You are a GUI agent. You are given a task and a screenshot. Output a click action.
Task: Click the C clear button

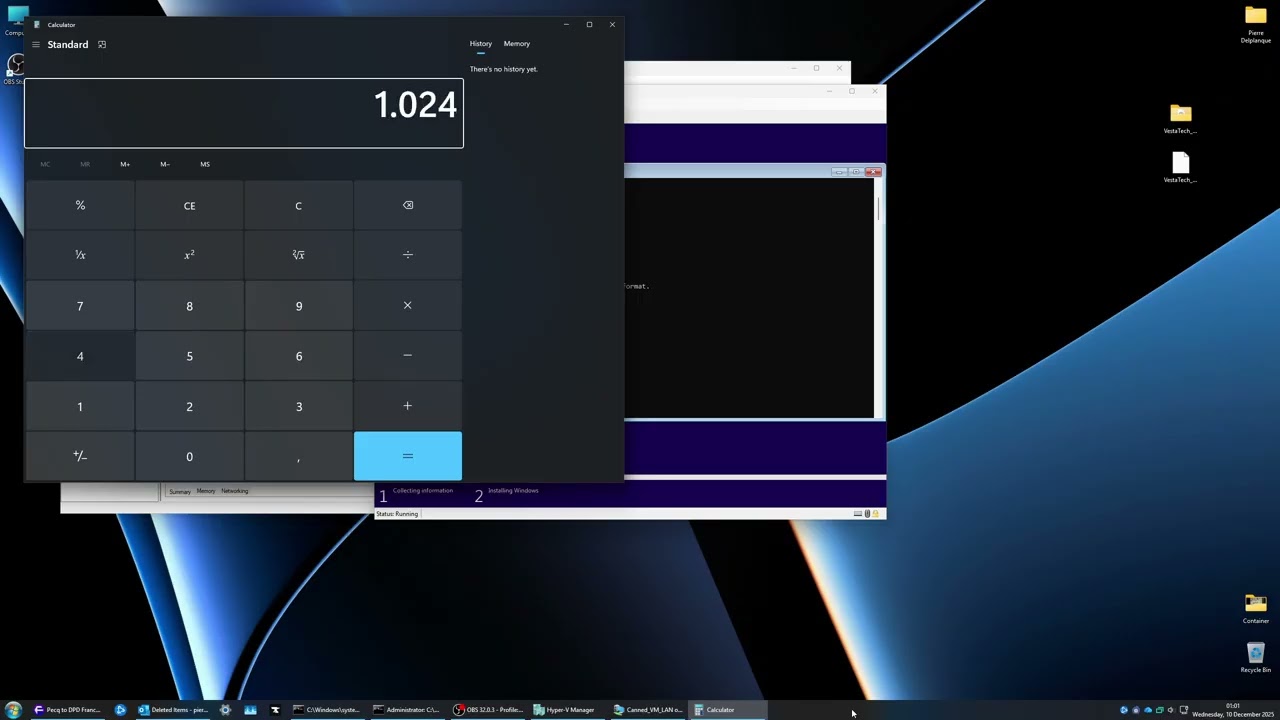(x=298, y=205)
